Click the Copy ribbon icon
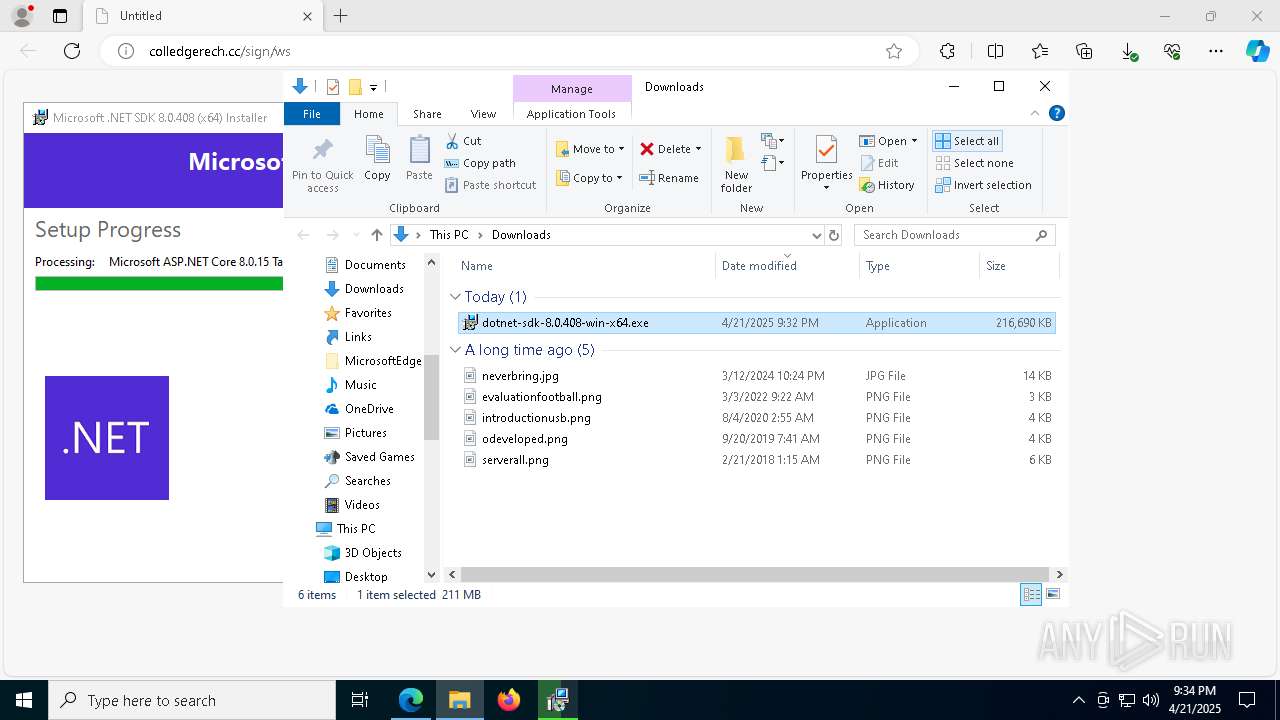The width and height of the screenshot is (1280, 720). coord(377,159)
